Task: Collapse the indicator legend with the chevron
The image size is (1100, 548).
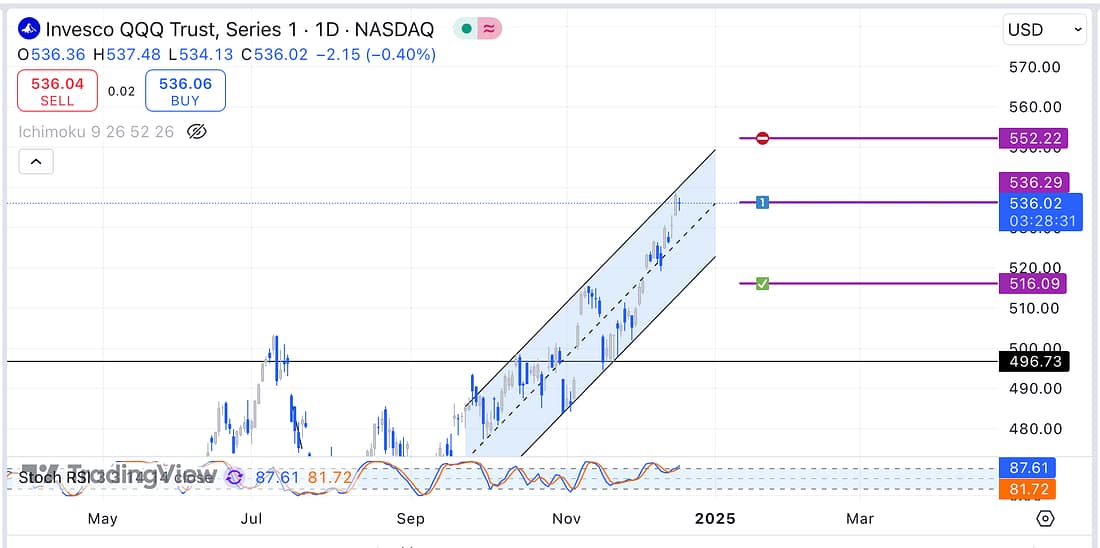Action: click(35, 161)
